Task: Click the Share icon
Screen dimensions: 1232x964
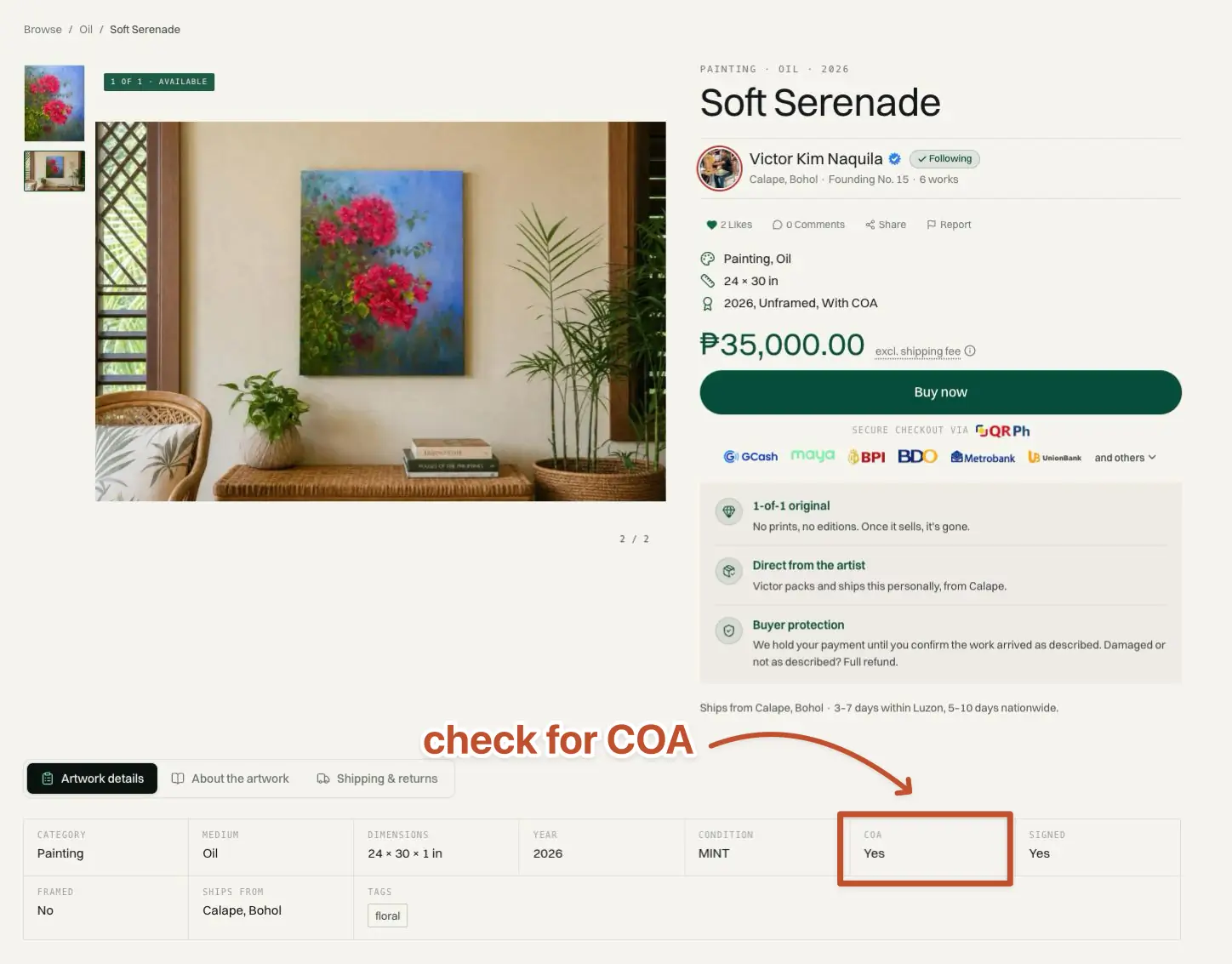Action: point(870,225)
